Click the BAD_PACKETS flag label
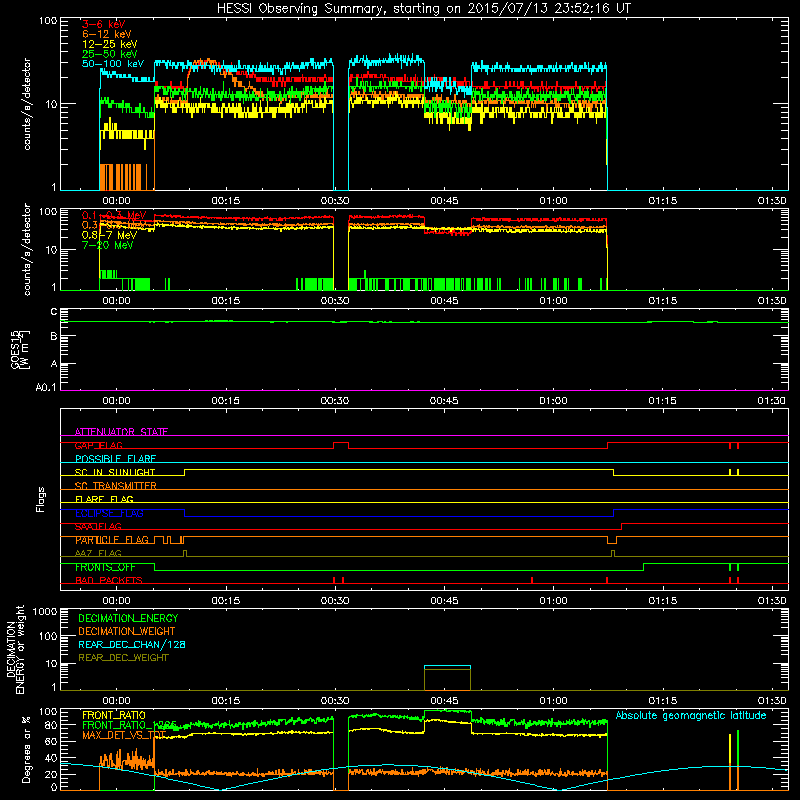This screenshot has height=800, width=800. point(109,580)
